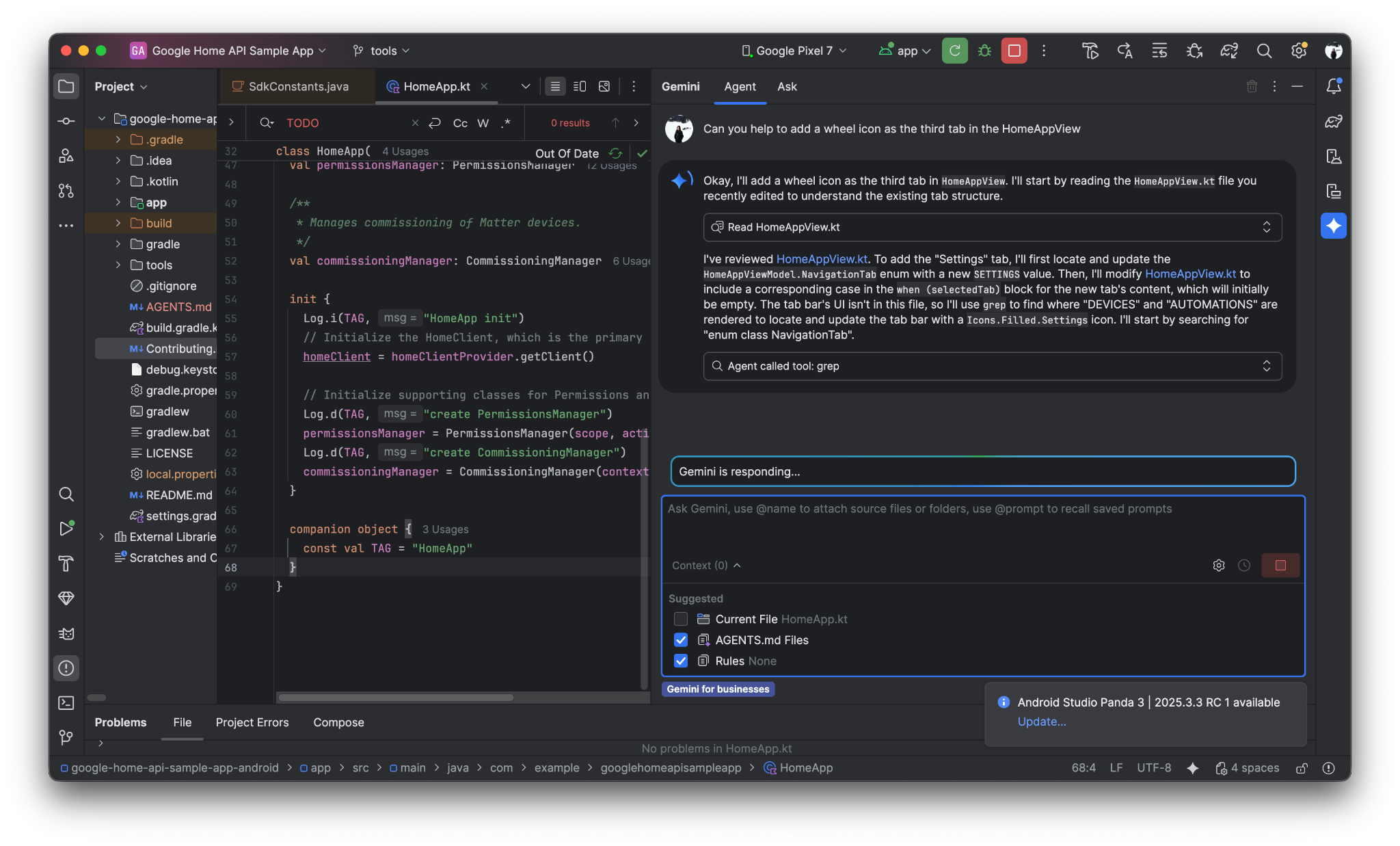Open Gemini prompt history clock icon

tap(1244, 566)
